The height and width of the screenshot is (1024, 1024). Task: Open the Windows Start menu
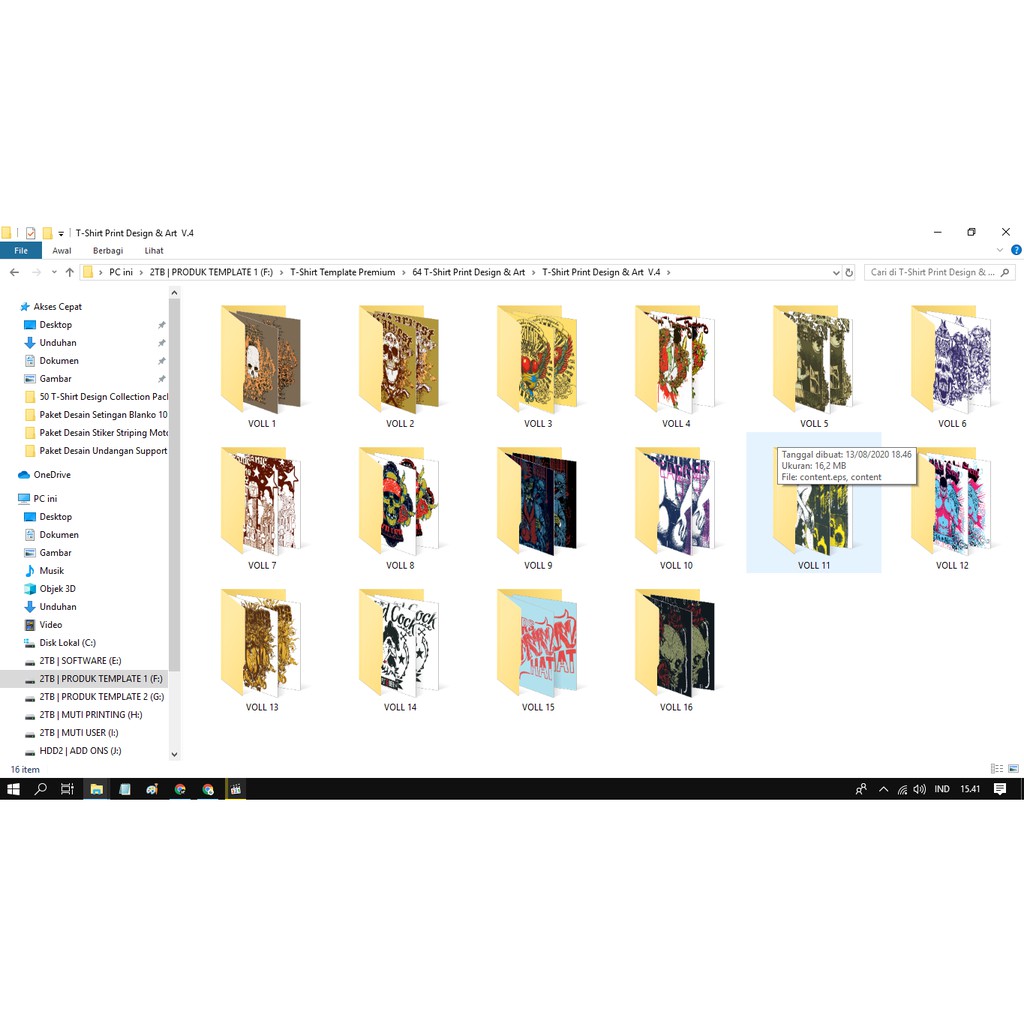click(13, 789)
